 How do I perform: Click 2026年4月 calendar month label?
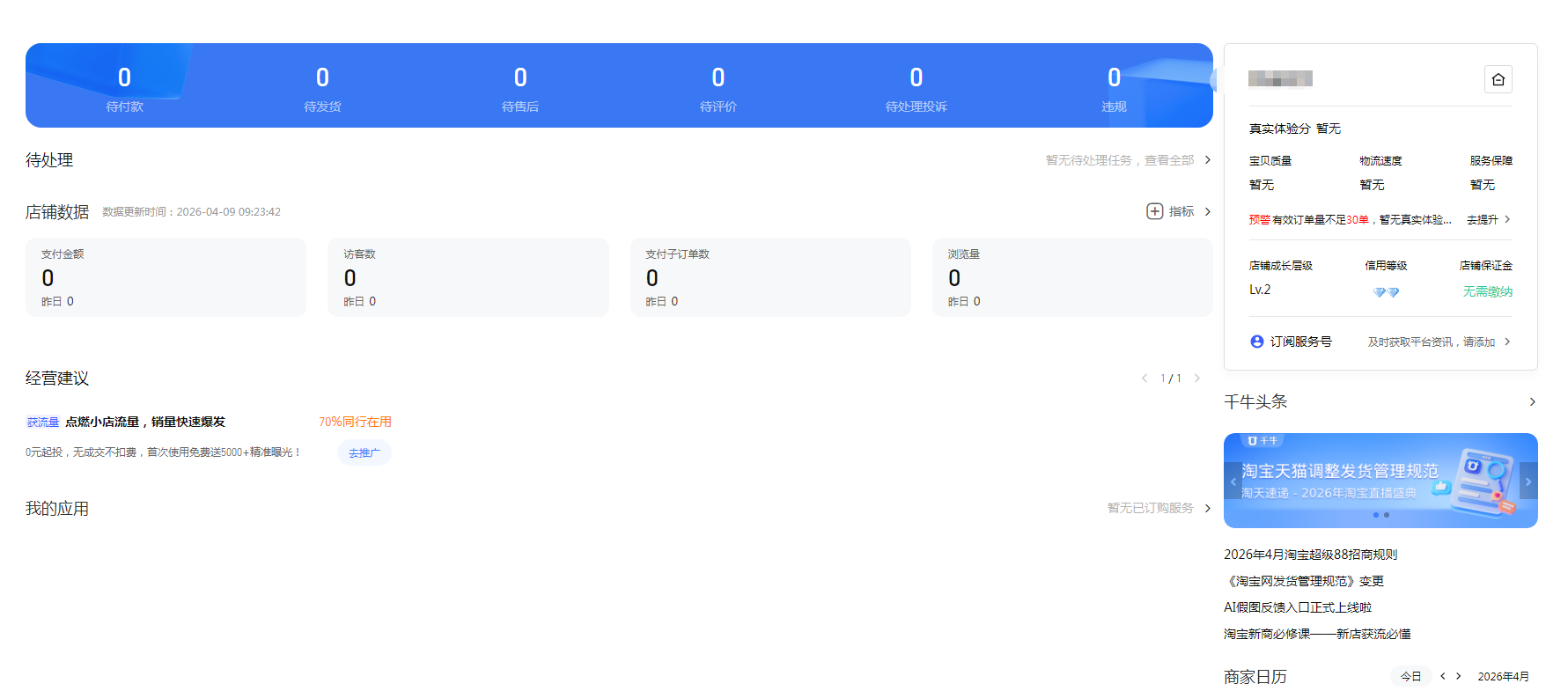(x=1503, y=676)
